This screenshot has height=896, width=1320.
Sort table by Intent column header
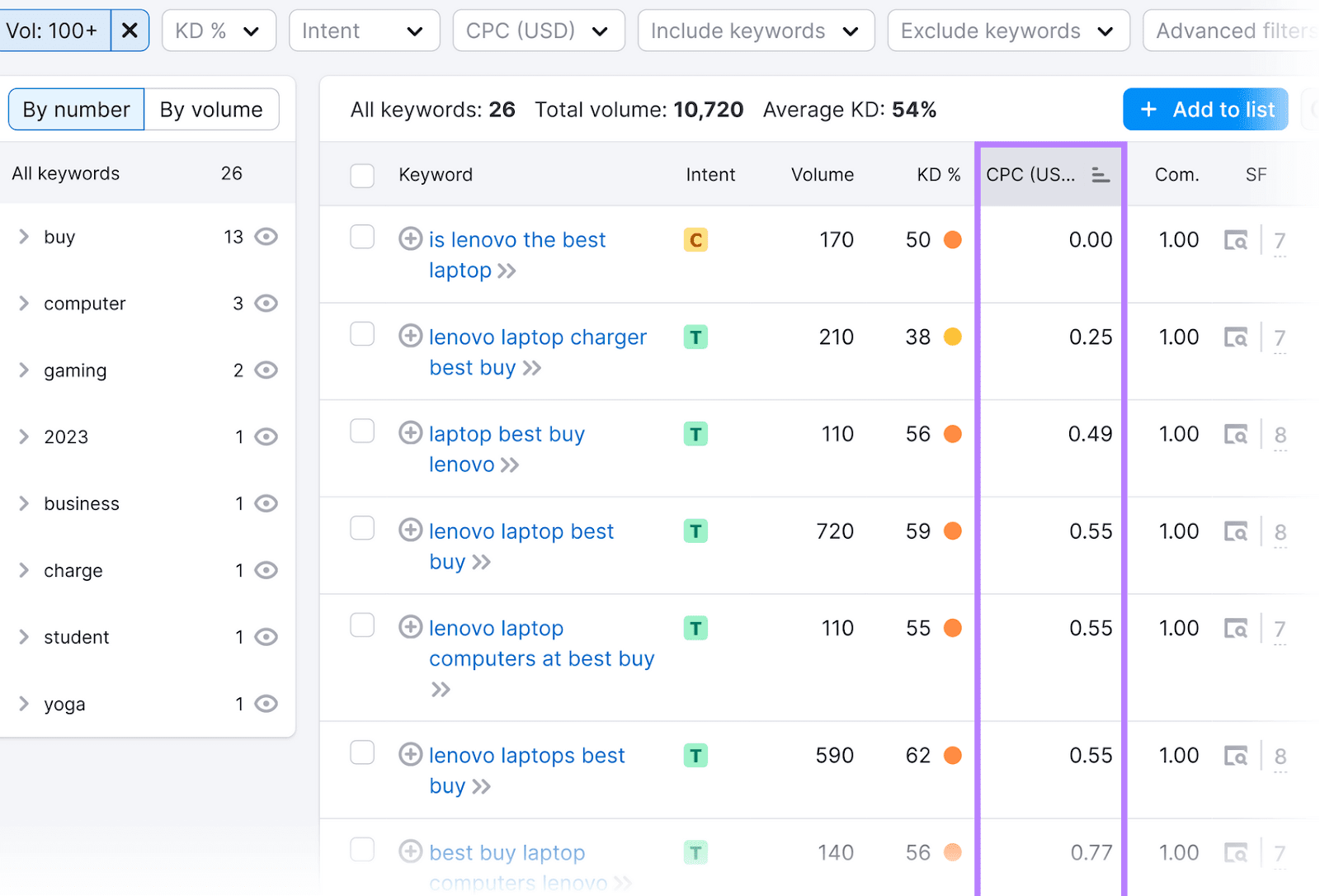(710, 175)
